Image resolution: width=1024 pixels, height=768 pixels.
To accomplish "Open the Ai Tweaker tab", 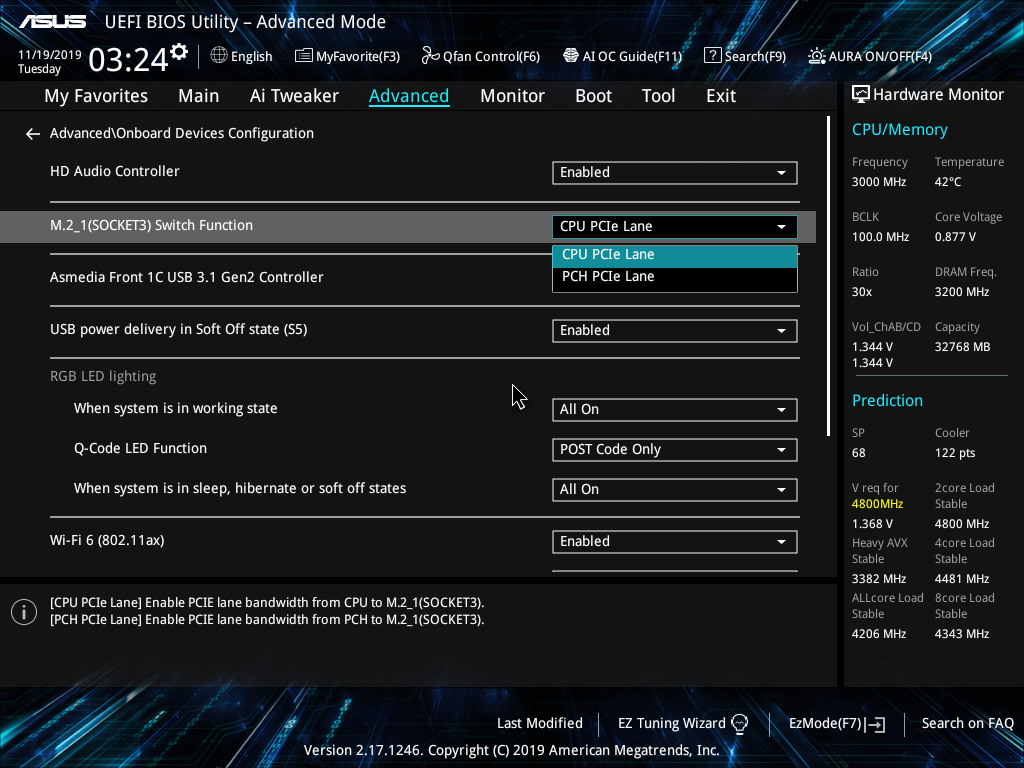I will pyautogui.click(x=294, y=96).
